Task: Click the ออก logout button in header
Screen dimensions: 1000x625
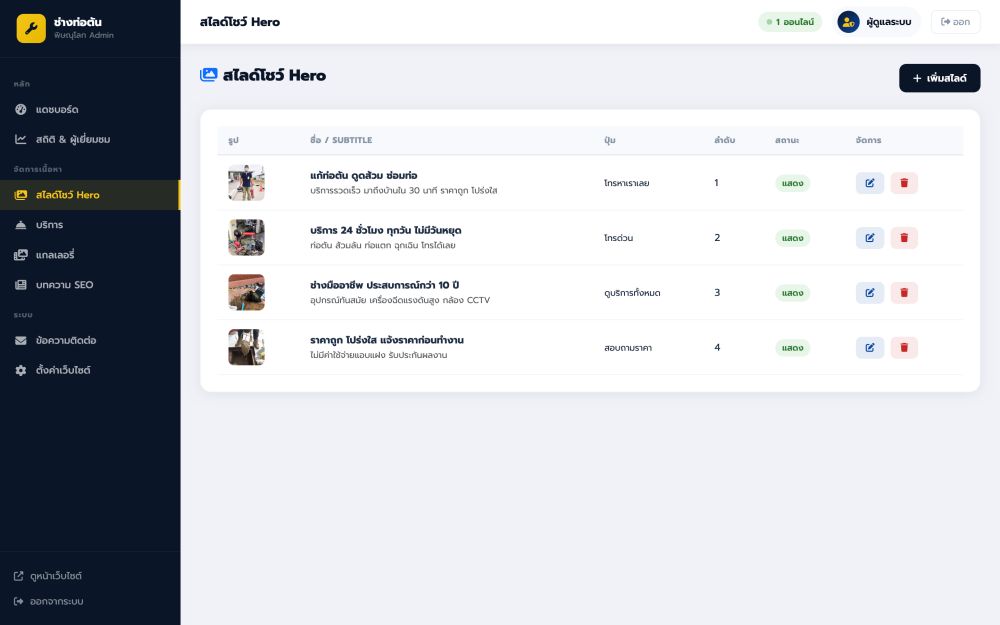Action: click(x=955, y=22)
